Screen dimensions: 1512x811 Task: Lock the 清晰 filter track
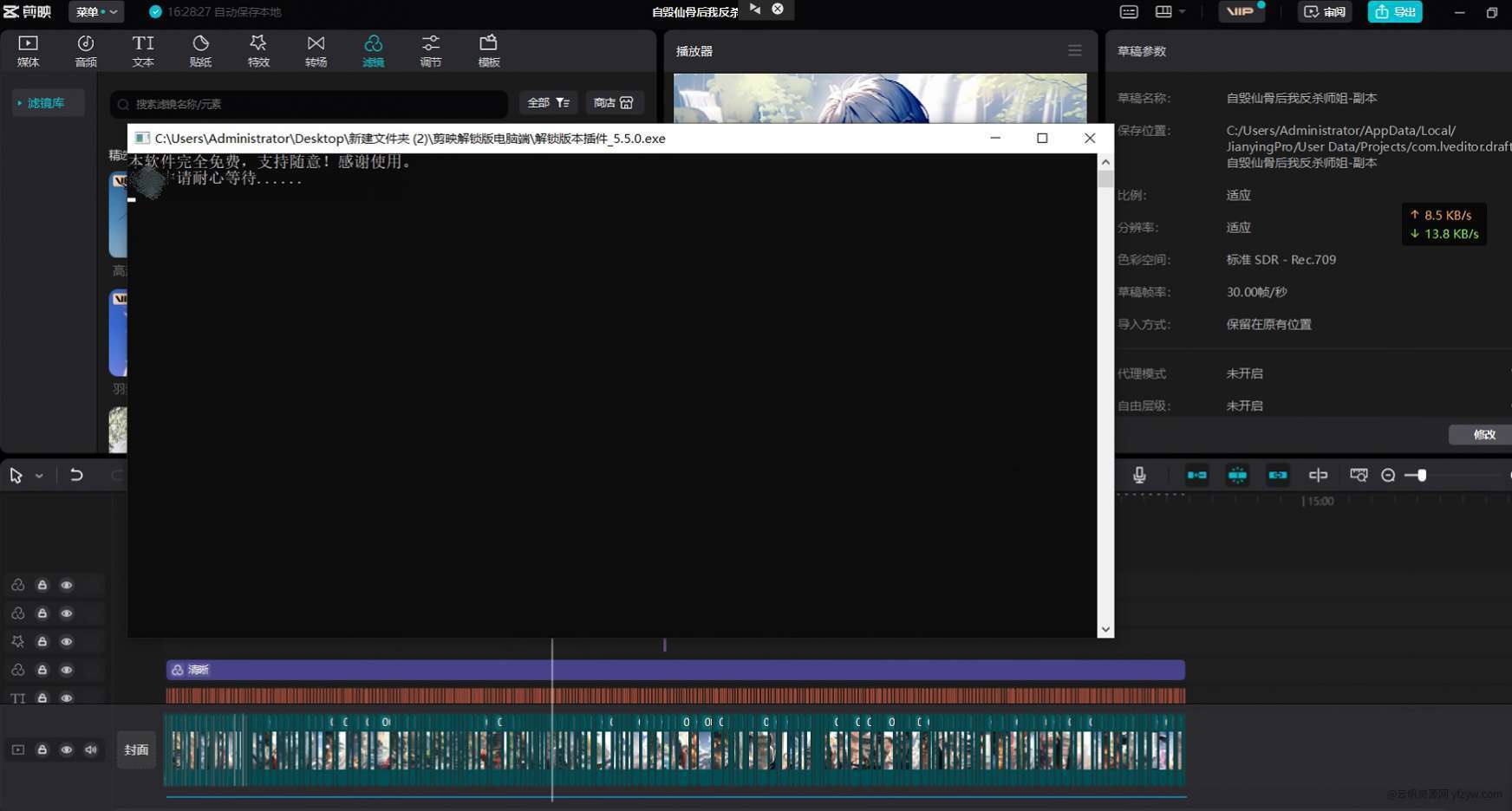pyautogui.click(x=42, y=670)
